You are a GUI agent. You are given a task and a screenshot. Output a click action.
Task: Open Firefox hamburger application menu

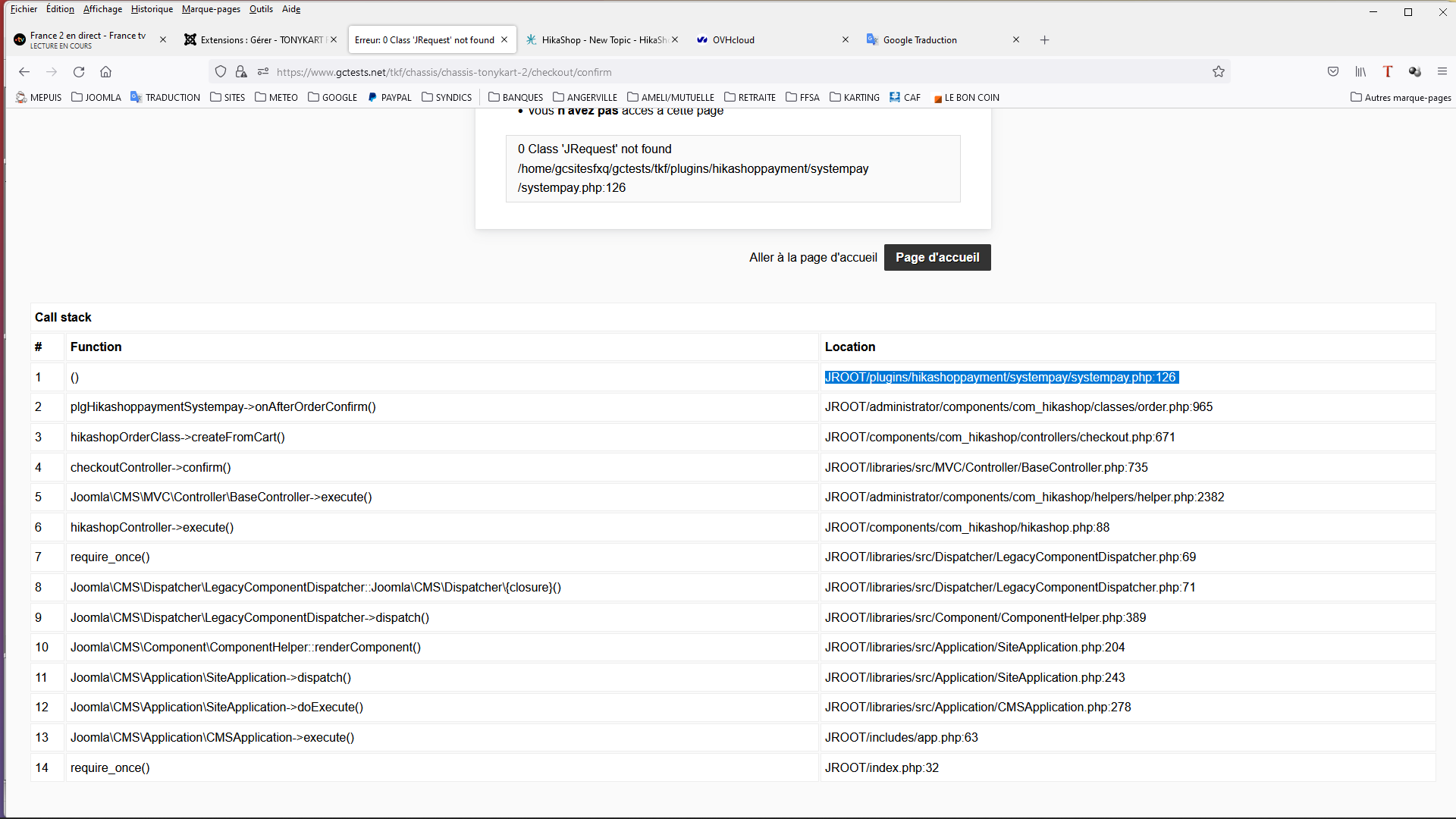(x=1442, y=72)
